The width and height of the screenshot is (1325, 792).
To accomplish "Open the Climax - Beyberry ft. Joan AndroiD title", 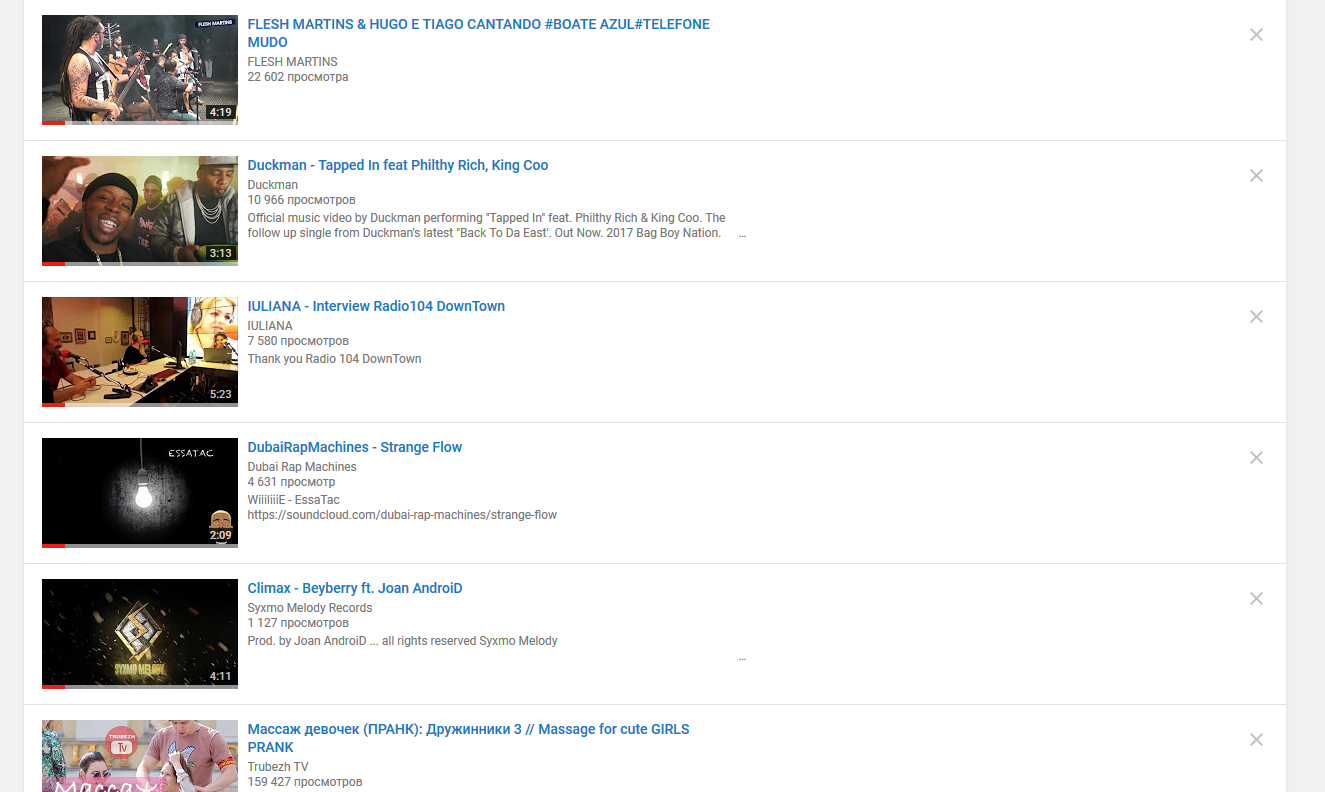I will (x=355, y=588).
